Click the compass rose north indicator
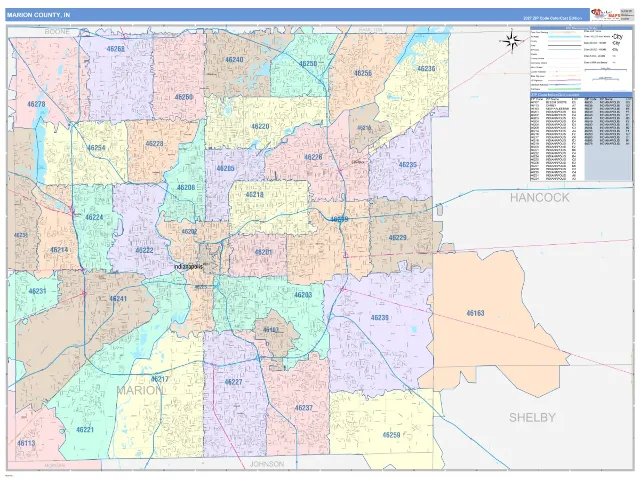 coord(511,41)
